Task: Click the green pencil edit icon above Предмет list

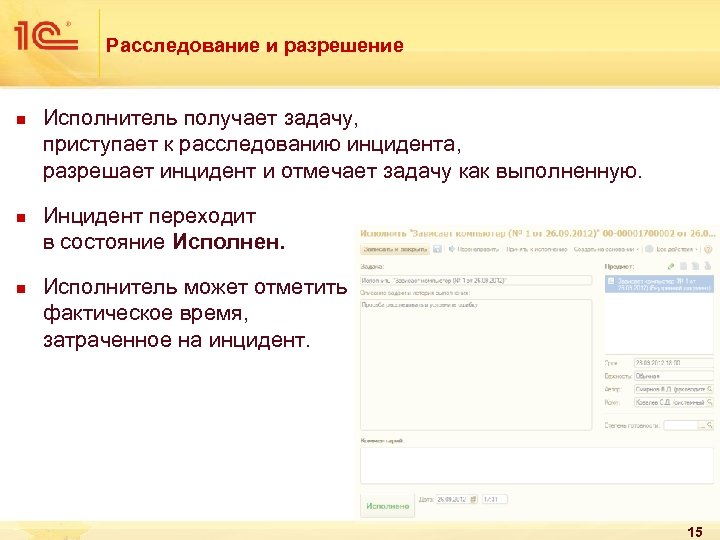Action: pos(671,266)
